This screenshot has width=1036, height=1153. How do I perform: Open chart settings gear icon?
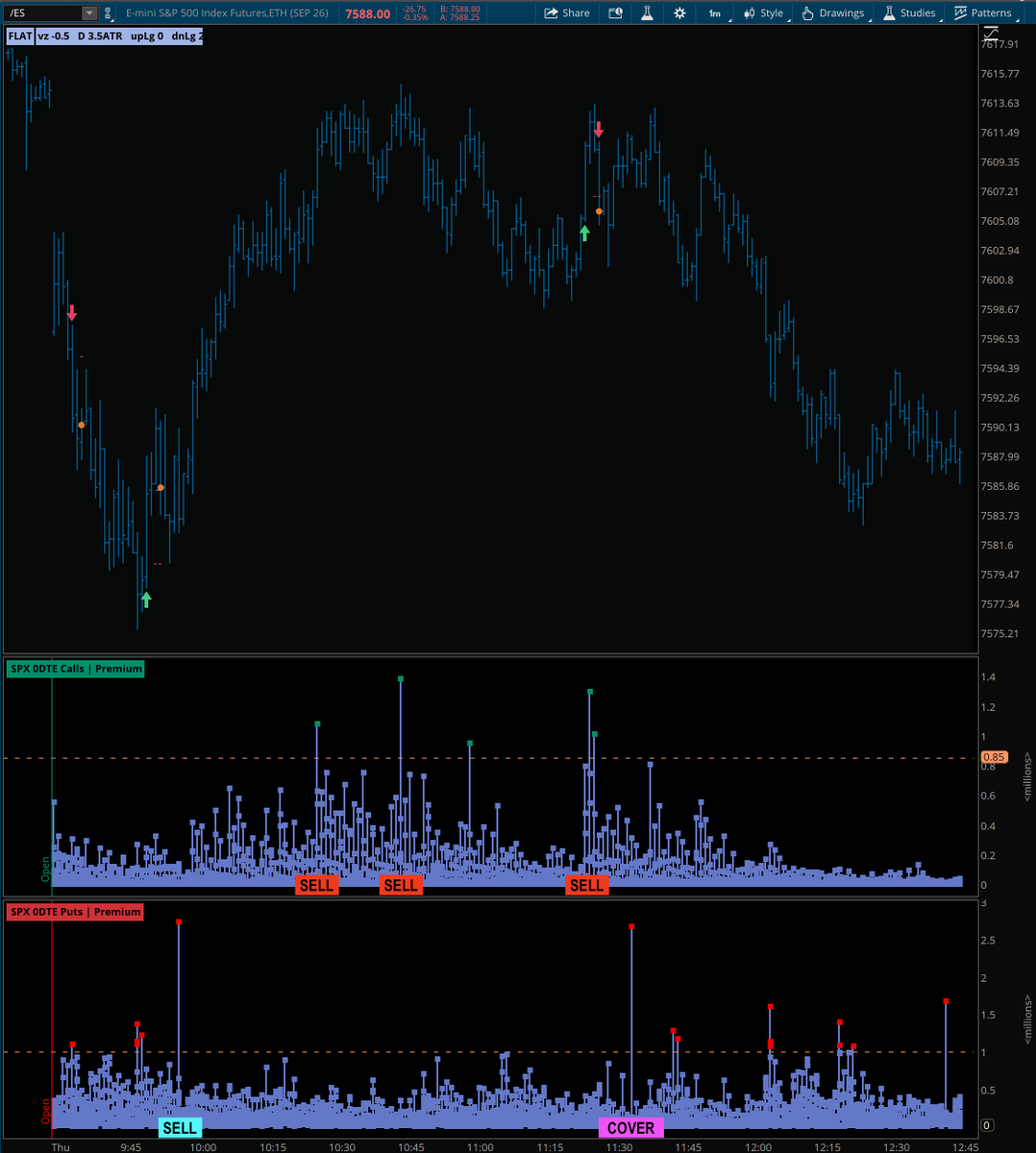[679, 13]
